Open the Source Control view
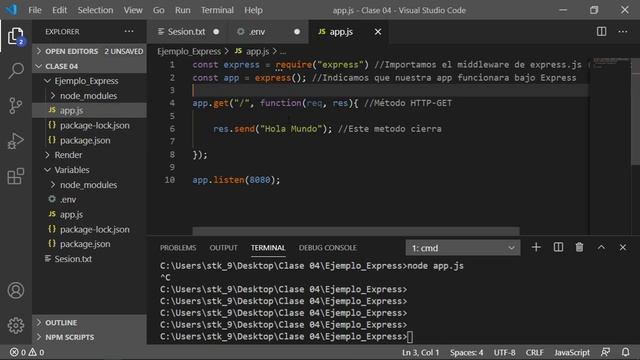Image resolution: width=640 pixels, height=360 pixels. click(16, 106)
